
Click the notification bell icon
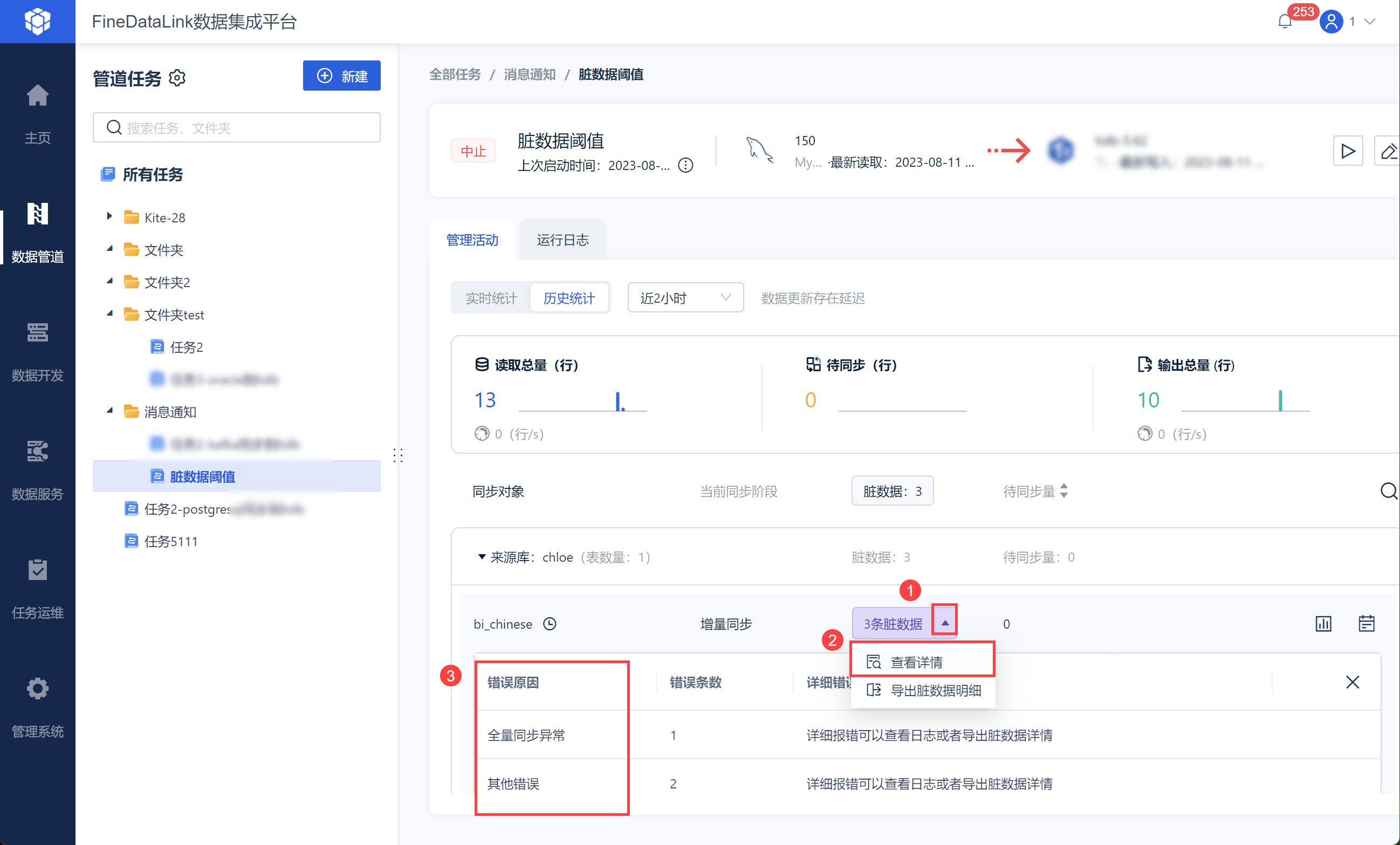pyautogui.click(x=1284, y=22)
